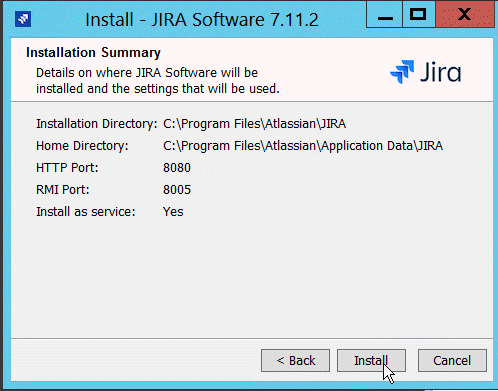This screenshot has height=391, width=498.
Task: Select the Installation Directory label
Action: [97, 124]
